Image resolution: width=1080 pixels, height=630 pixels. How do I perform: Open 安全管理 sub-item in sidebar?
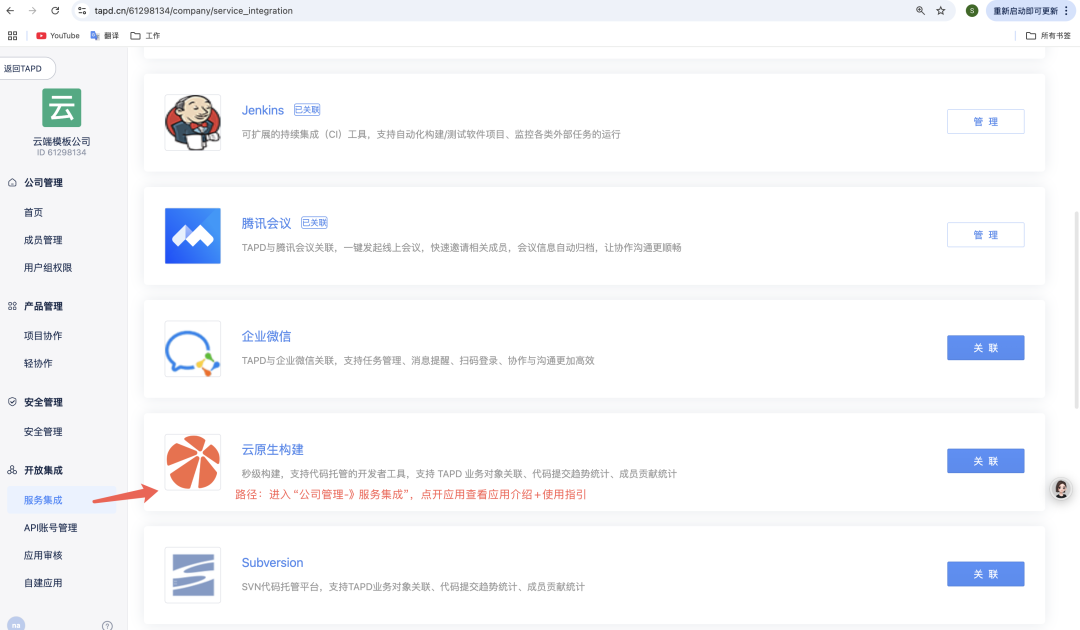click(x=43, y=432)
